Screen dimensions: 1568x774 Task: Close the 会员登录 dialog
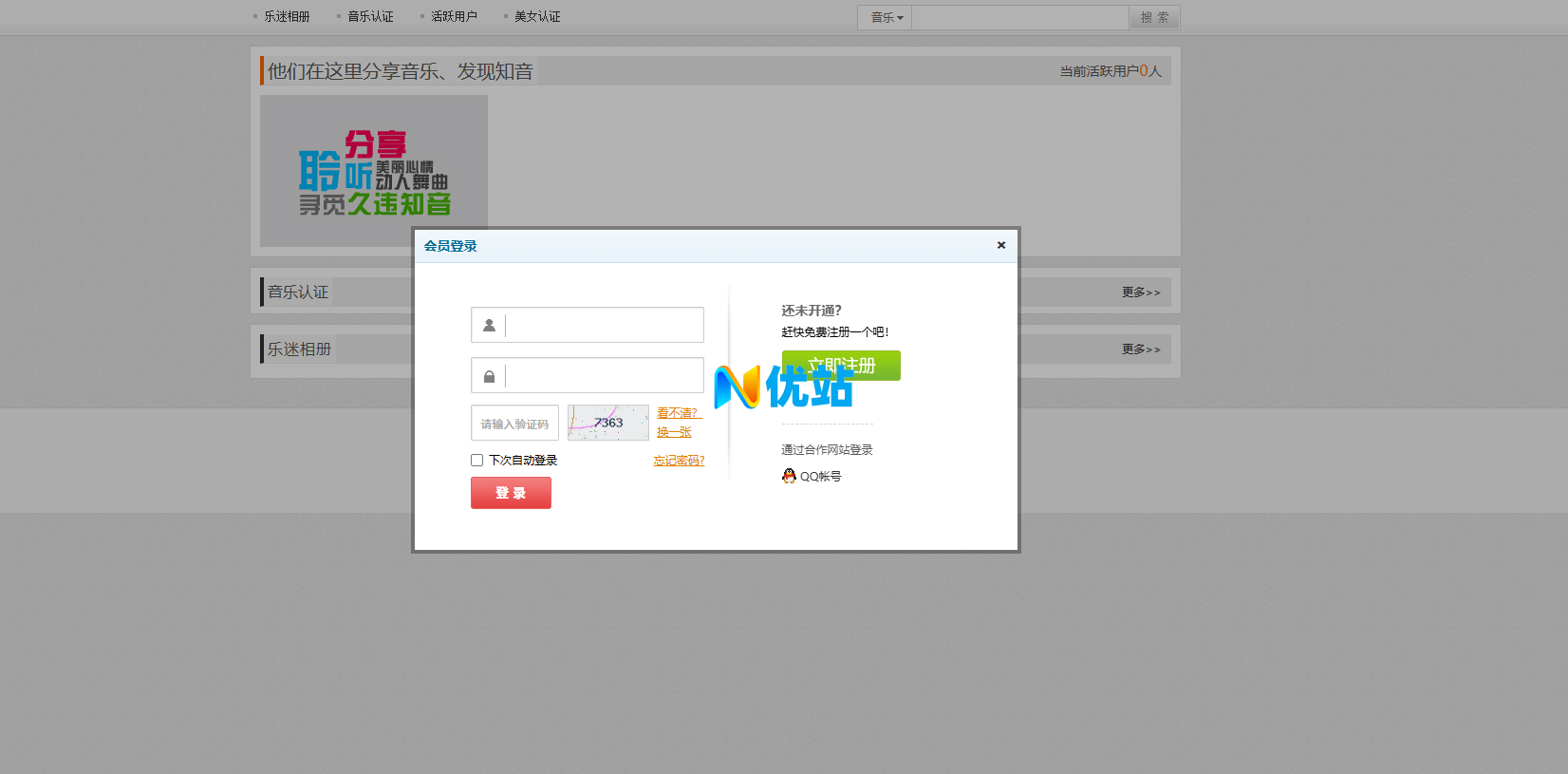1000,245
